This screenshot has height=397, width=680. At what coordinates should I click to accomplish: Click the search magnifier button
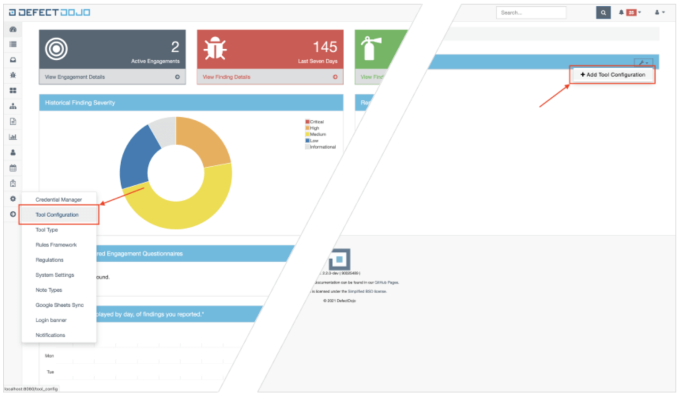coord(603,13)
